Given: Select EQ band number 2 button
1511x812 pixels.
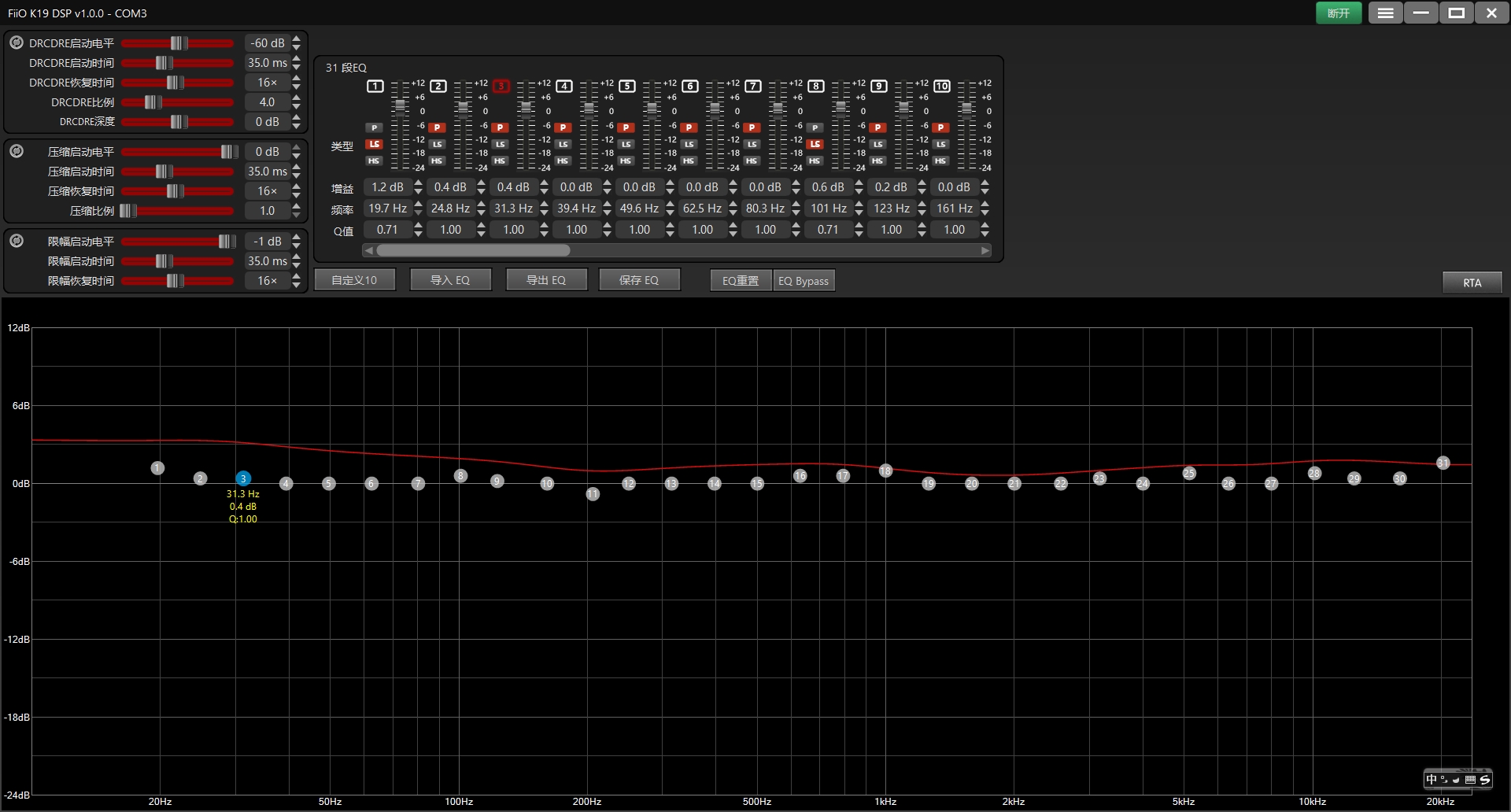Looking at the screenshot, I should [x=438, y=86].
